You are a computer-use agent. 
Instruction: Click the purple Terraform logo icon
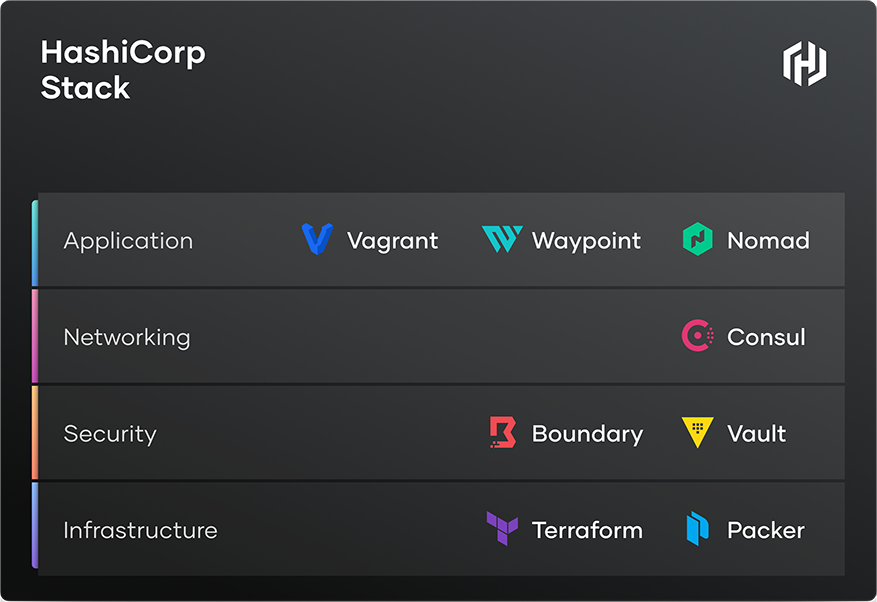(502, 528)
